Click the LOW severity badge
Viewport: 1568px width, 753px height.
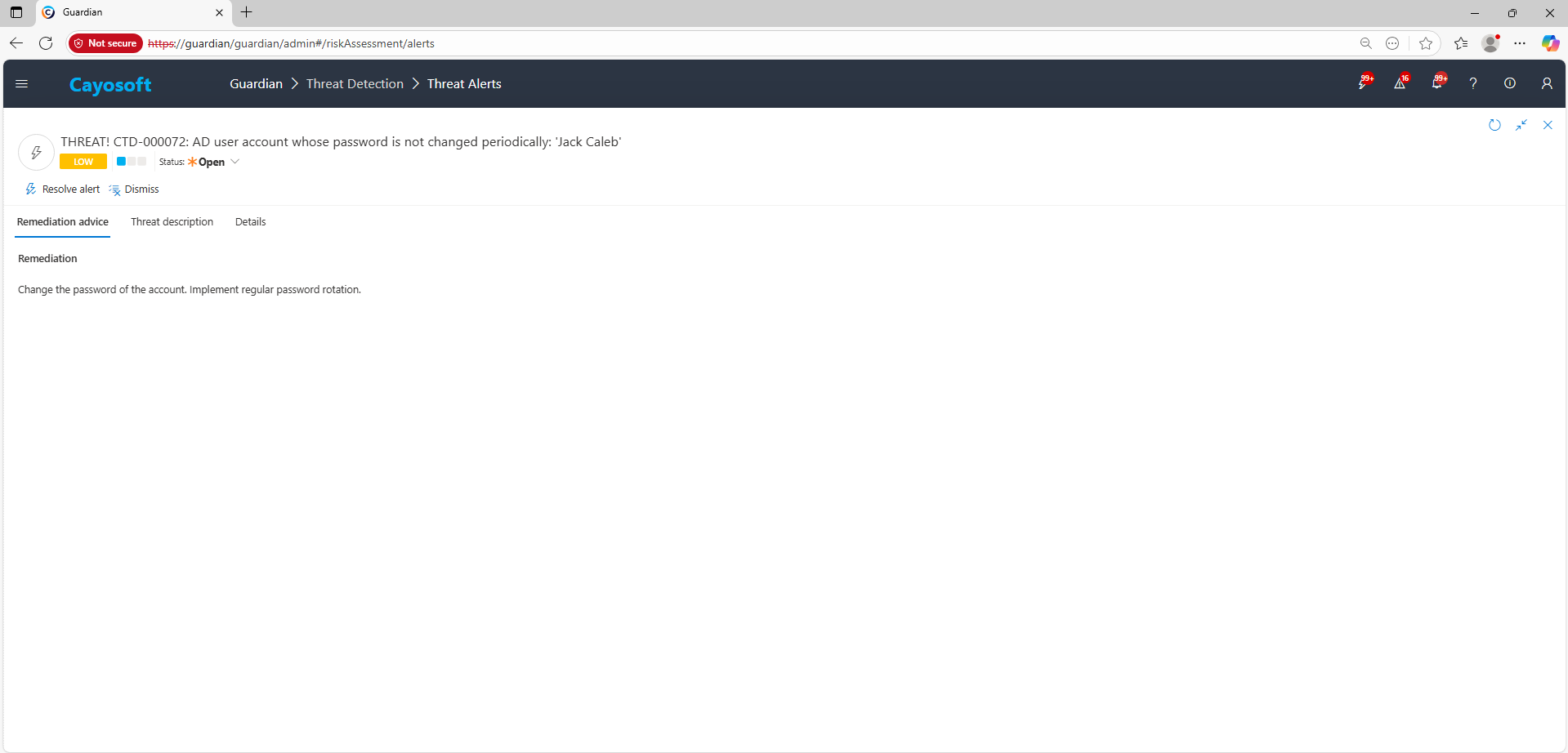point(83,162)
